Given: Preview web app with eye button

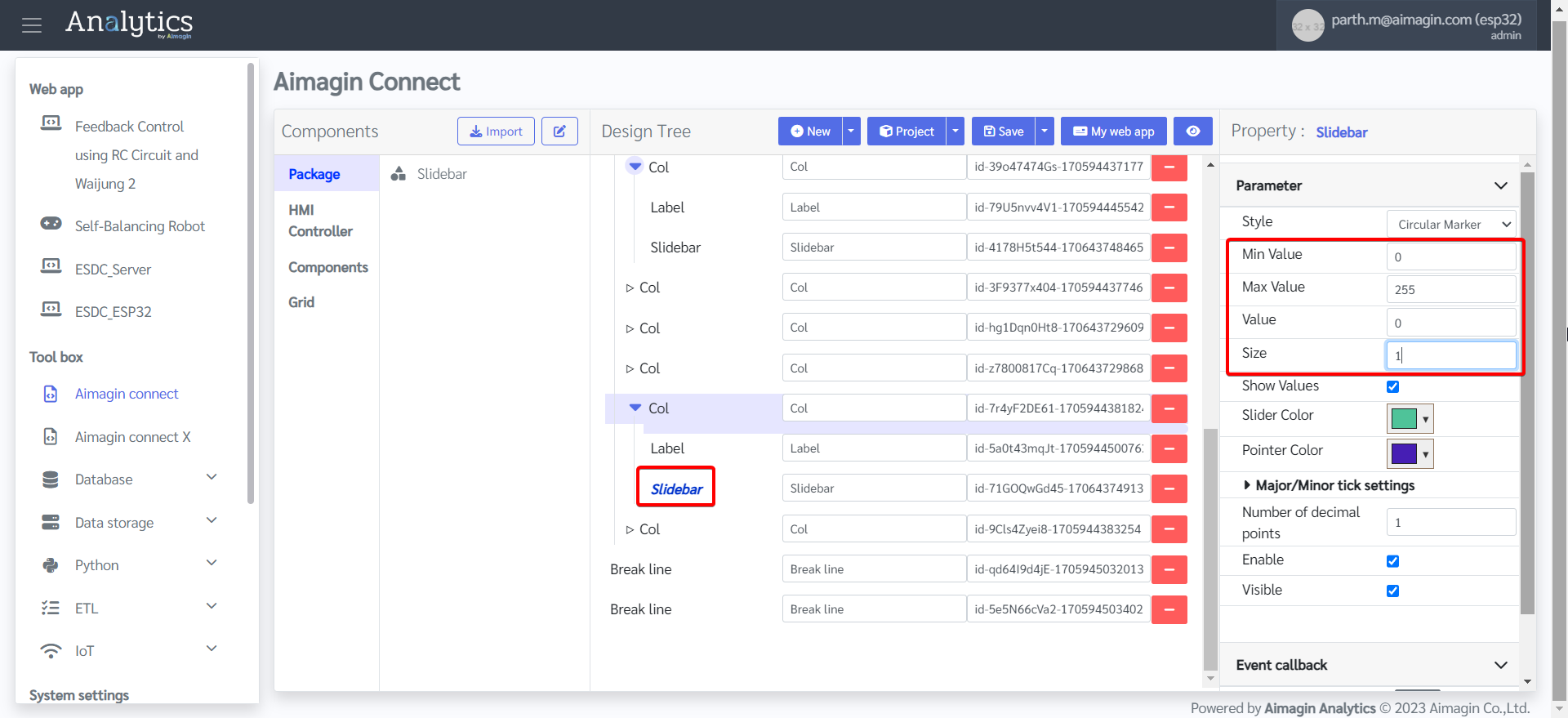Looking at the screenshot, I should point(1193,132).
